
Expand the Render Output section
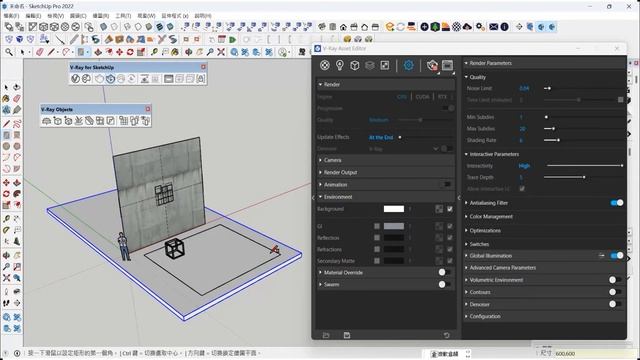coord(320,172)
